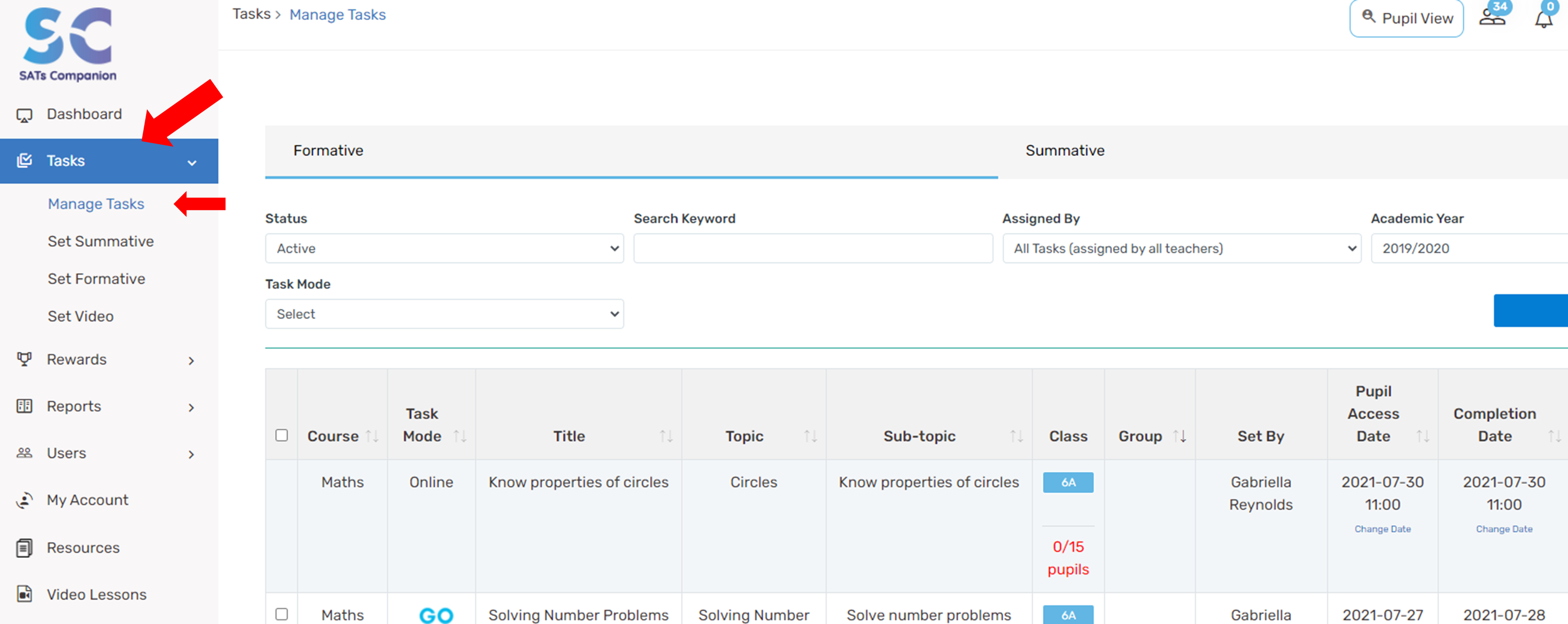This screenshot has width=1568, height=624.
Task: Open Set Formative in sidebar
Action: pos(96,279)
